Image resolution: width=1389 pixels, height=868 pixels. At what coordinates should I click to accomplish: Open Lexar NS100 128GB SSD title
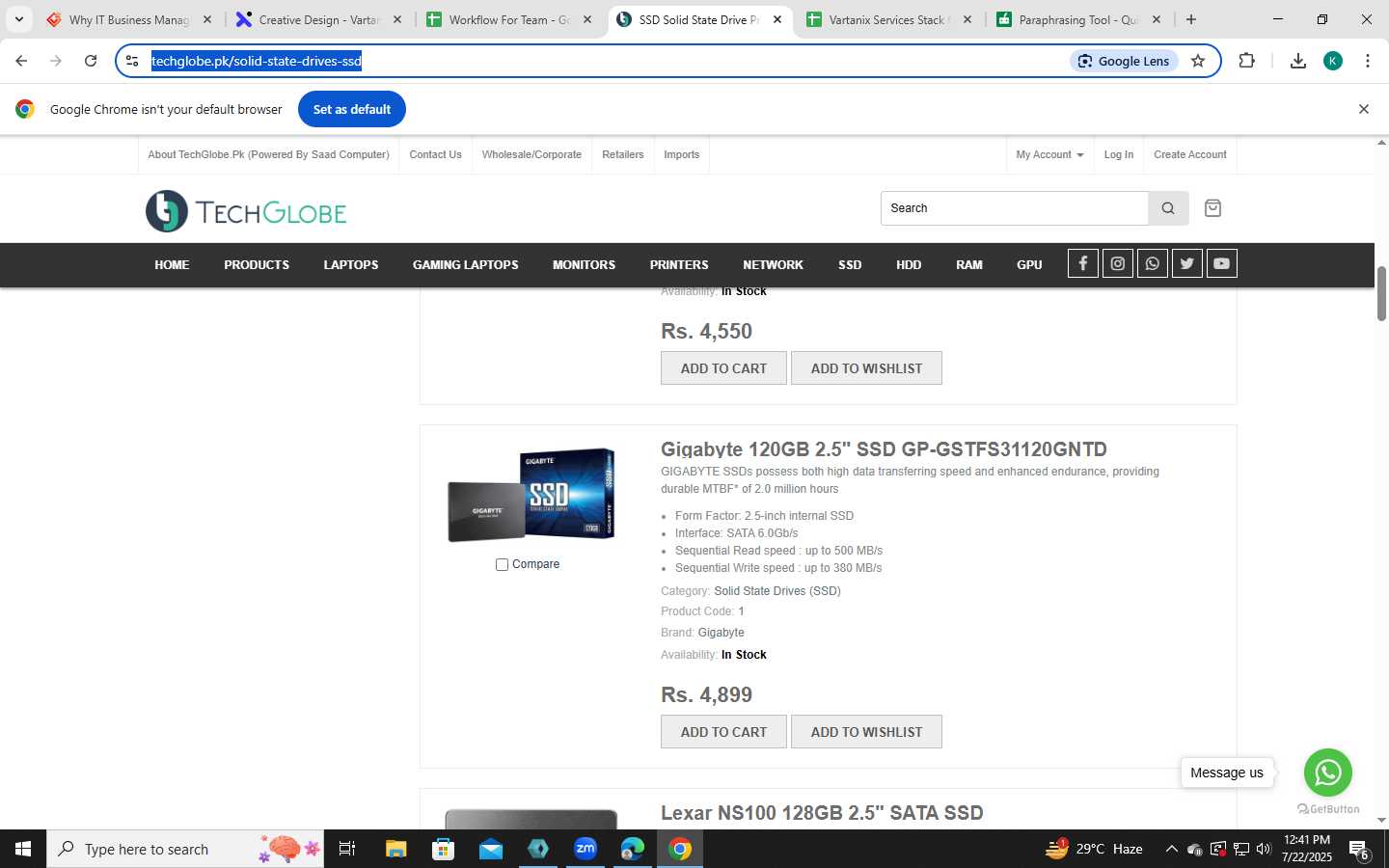point(822,813)
